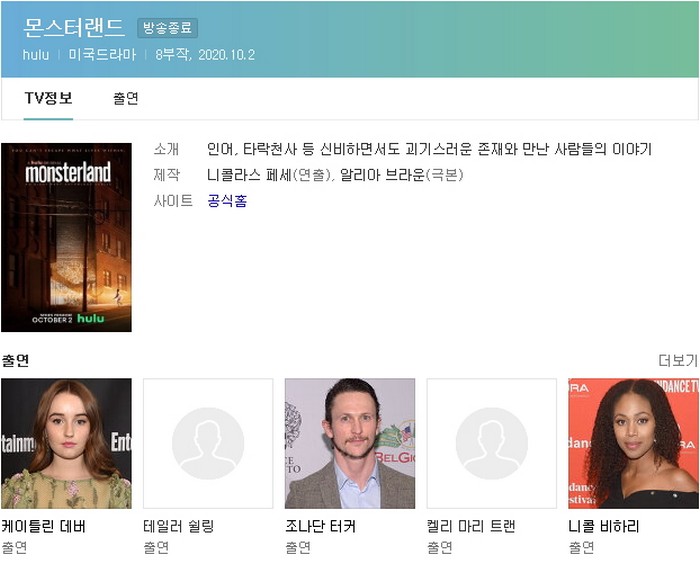Click the 방송종료 status badge
The width and height of the screenshot is (700, 564).
[x=167, y=28]
